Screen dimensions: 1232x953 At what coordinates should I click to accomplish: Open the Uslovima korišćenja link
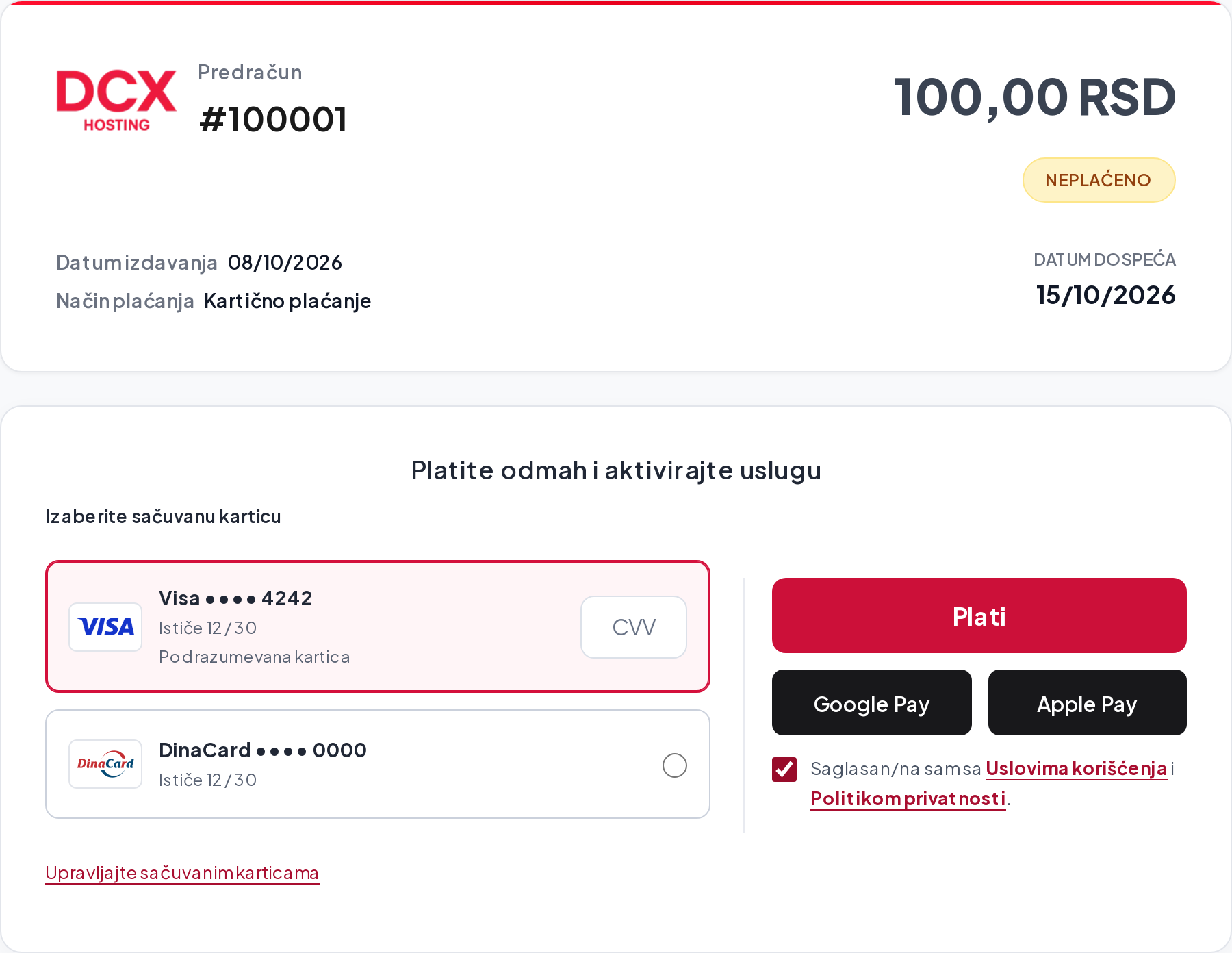[1076, 769]
